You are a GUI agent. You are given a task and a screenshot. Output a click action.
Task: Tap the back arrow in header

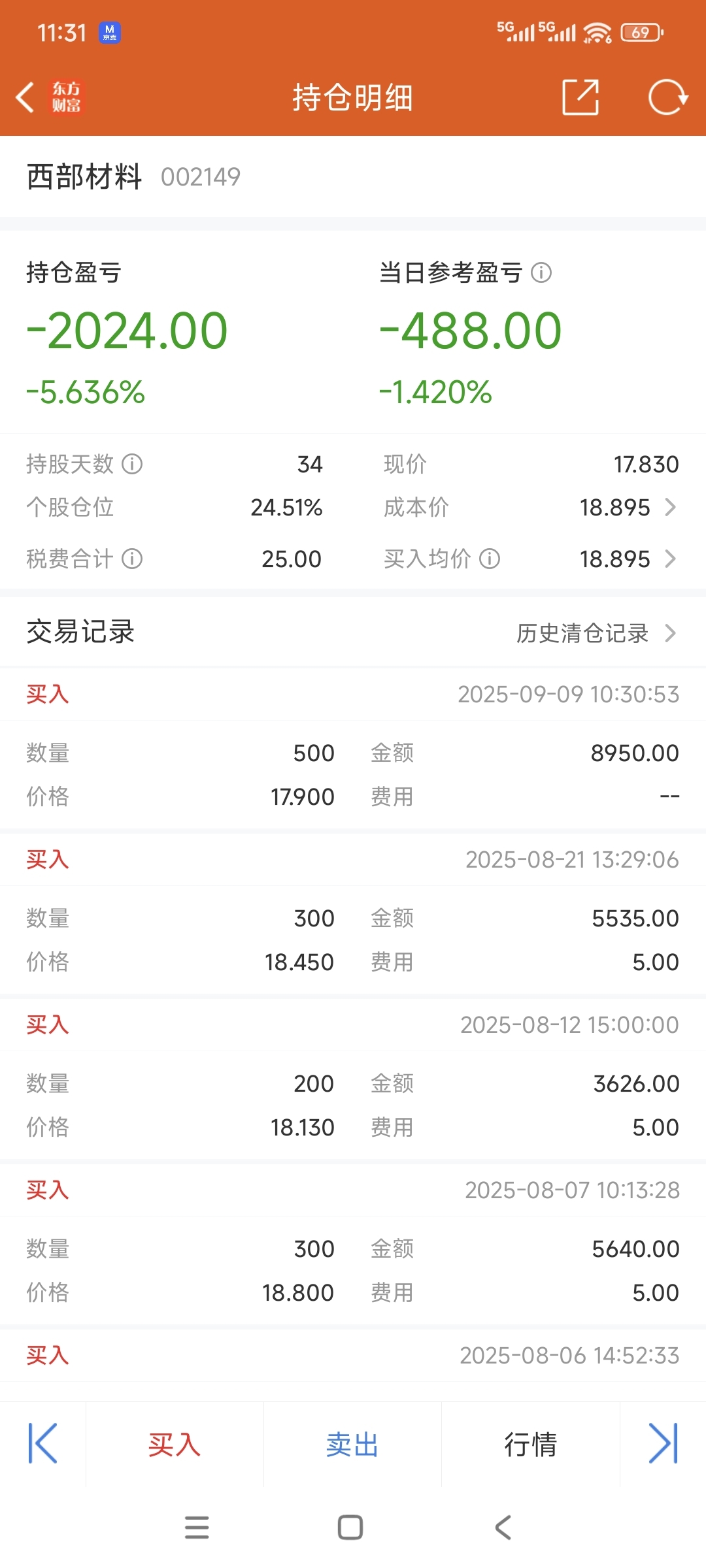(25, 97)
